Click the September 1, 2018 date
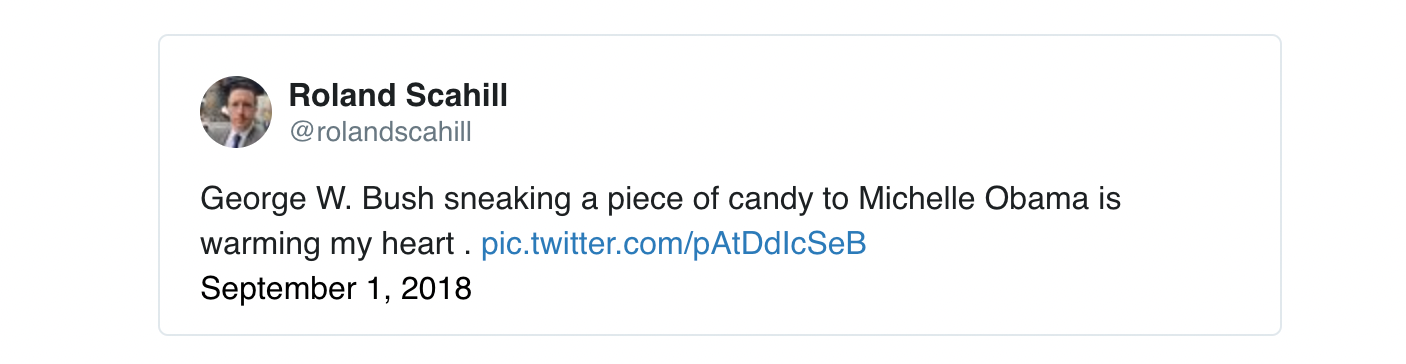The width and height of the screenshot is (1406, 364). (336, 289)
